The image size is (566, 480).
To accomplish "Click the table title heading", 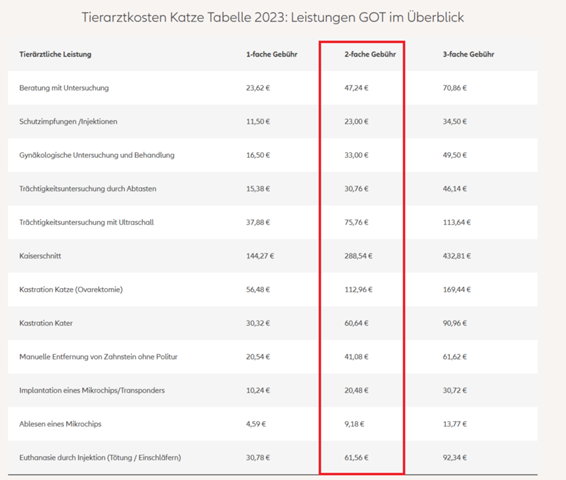I will point(273,17).
